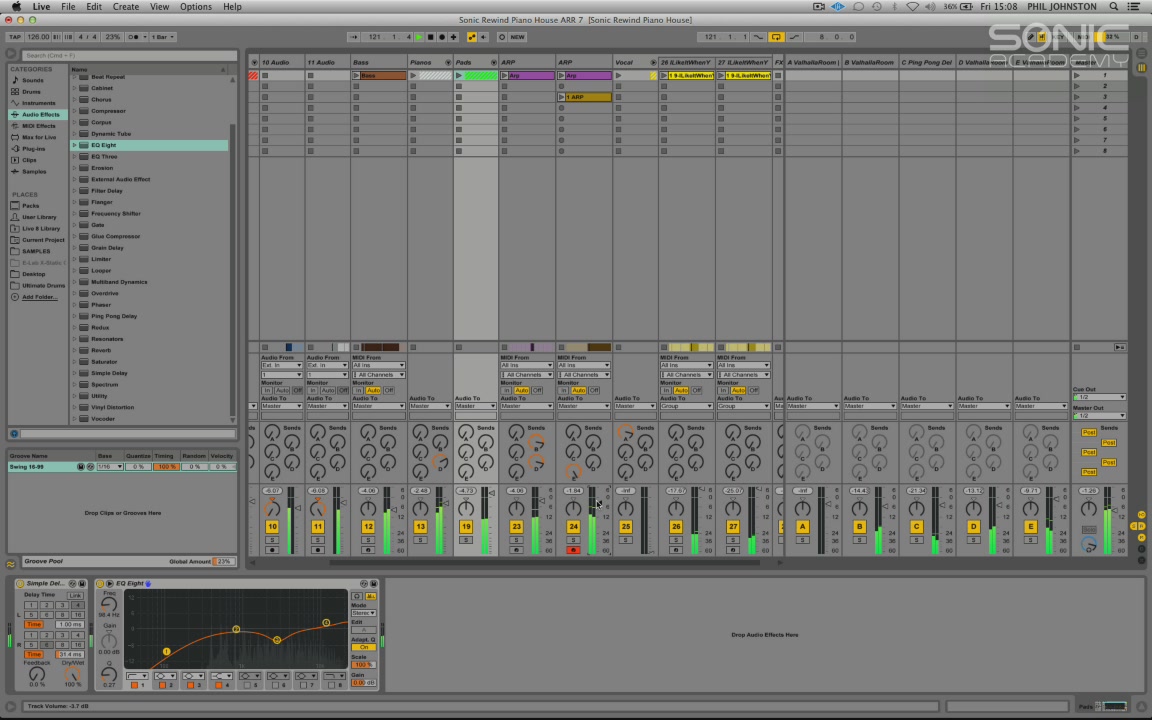The image size is (1152, 720).
Task: Solo track 12 Bass
Action: click(x=368, y=540)
